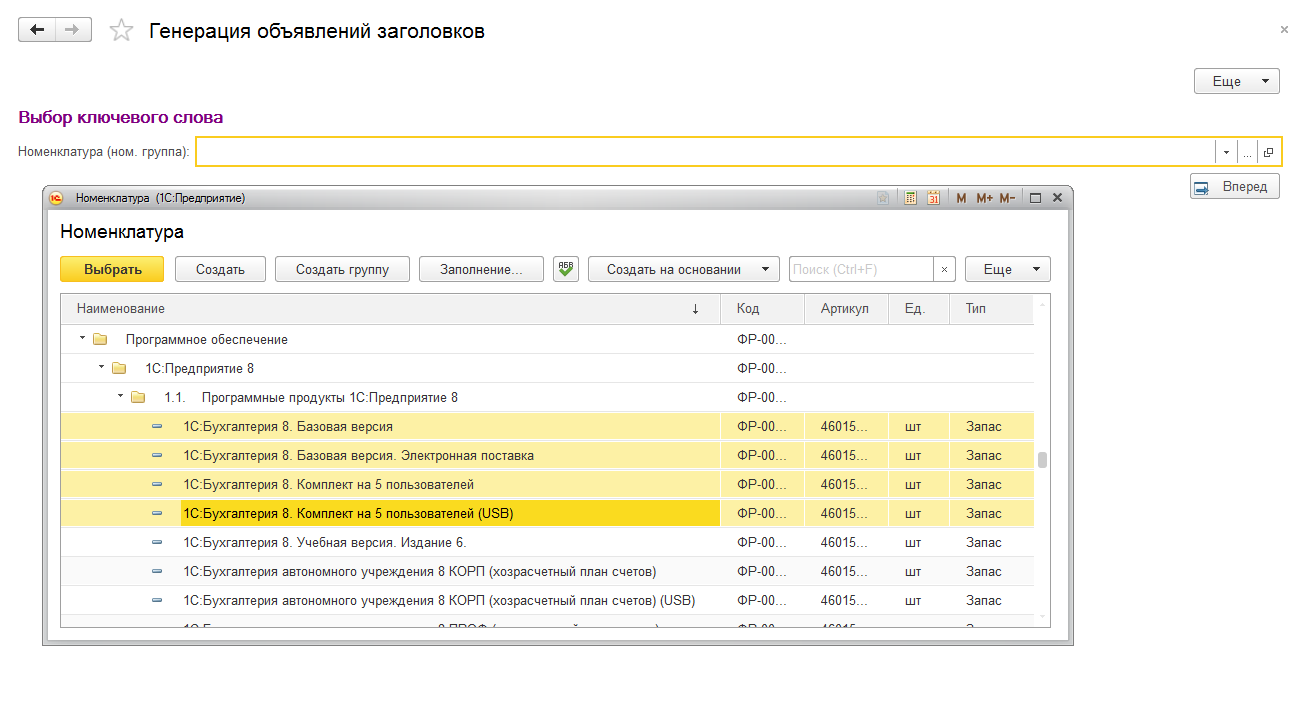Click the Наименование column header

tap(390, 309)
